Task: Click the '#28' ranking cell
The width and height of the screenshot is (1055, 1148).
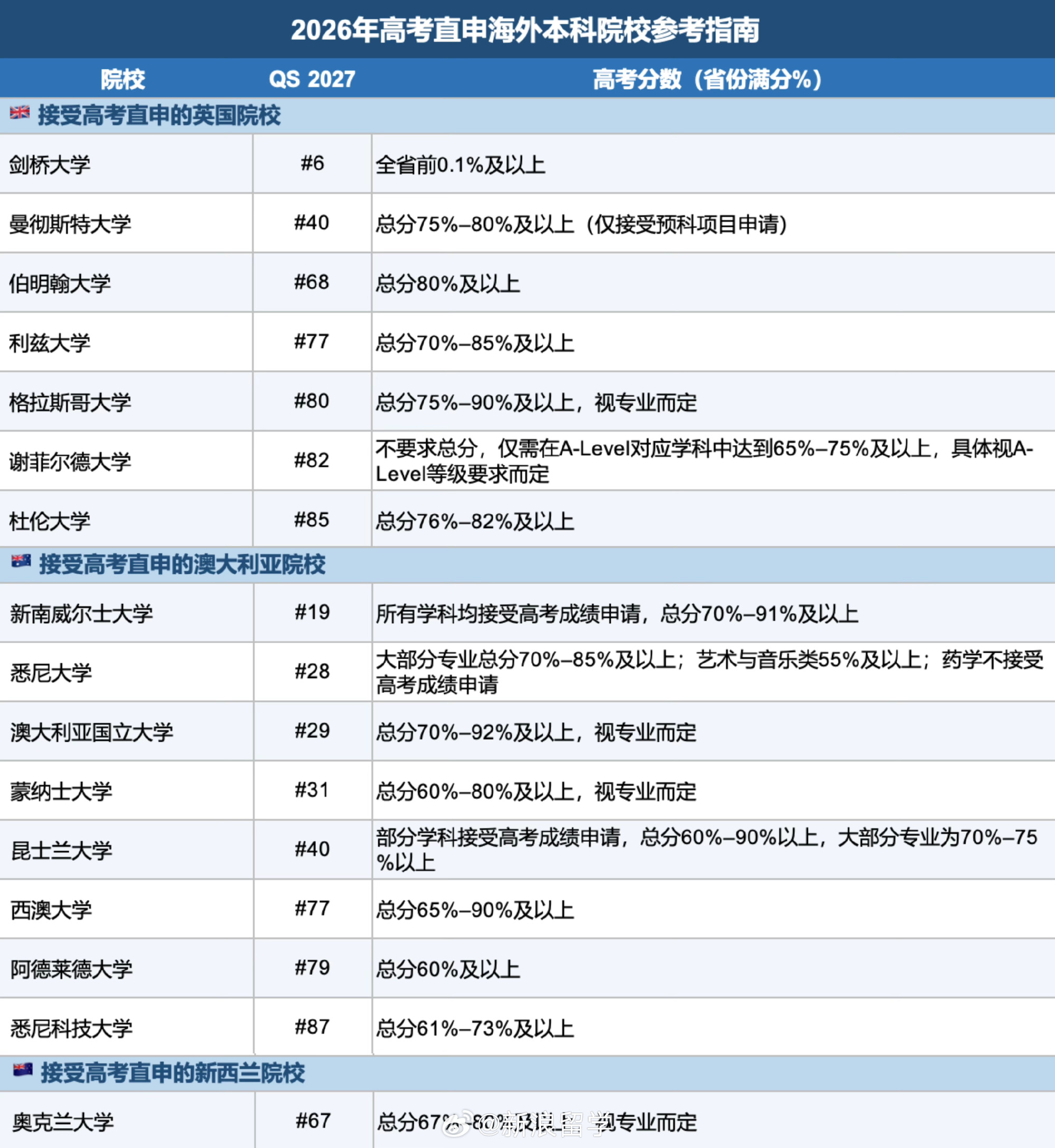Action: (x=312, y=672)
